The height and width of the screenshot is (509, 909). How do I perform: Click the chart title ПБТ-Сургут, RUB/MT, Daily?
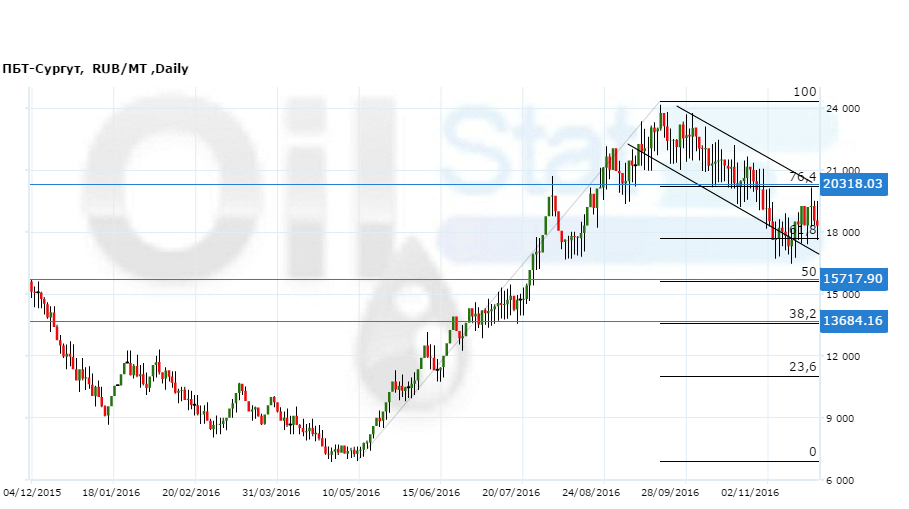95,69
